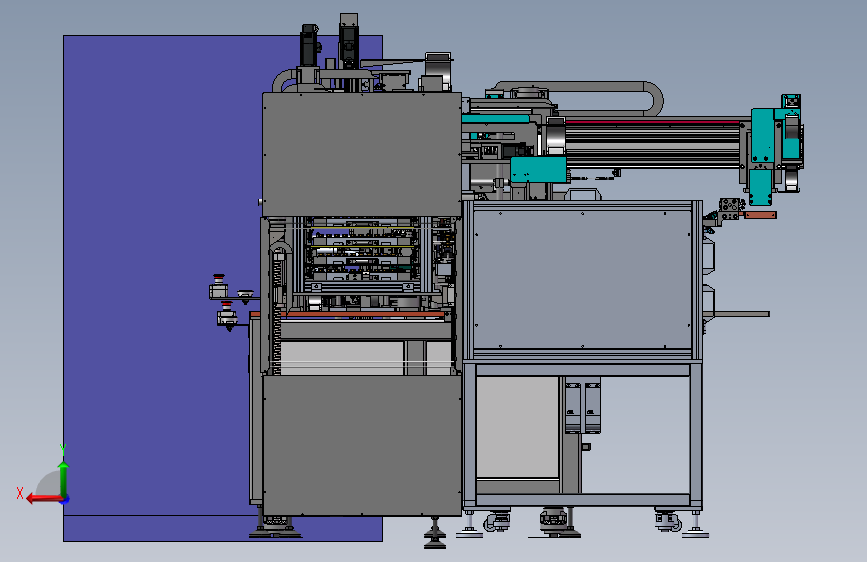Pick the lower red emergency stop button

[x=227, y=304]
